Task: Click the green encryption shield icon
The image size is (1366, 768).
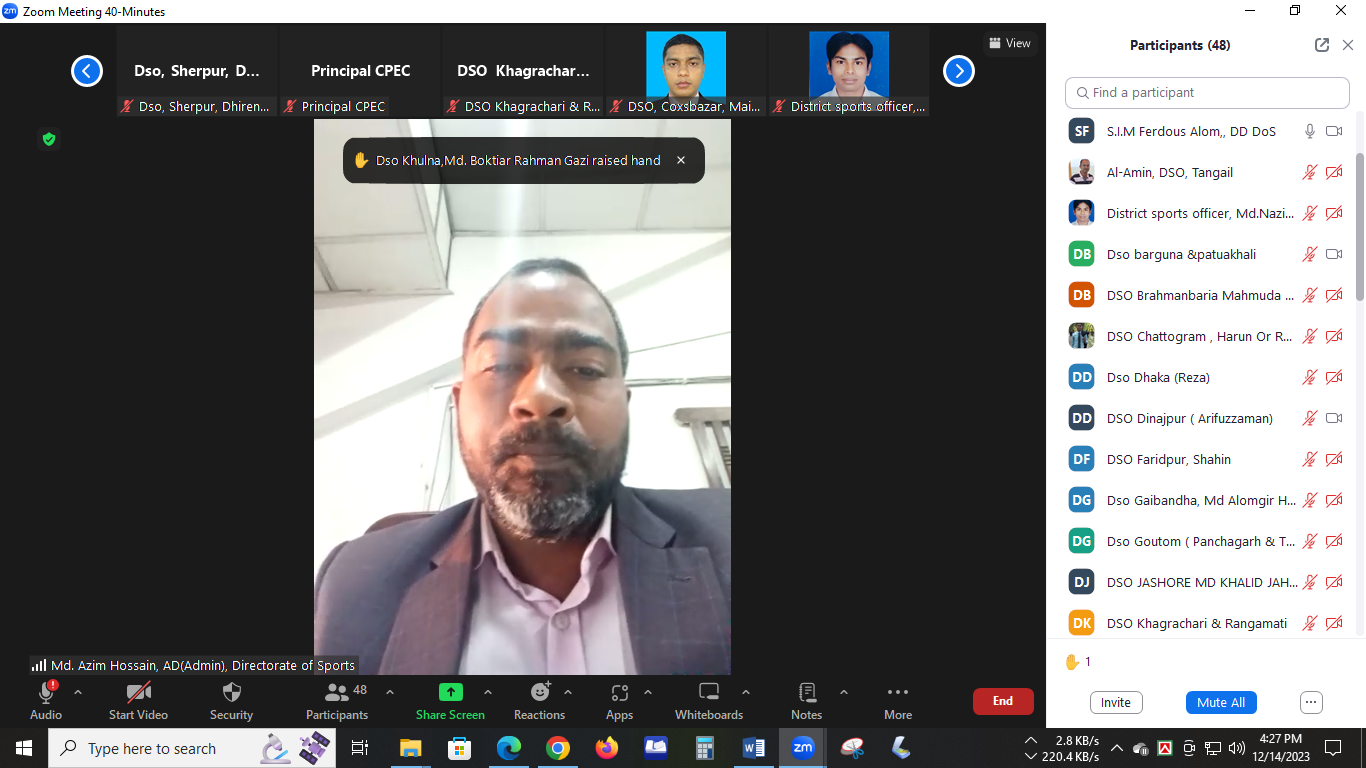Action: (x=49, y=139)
